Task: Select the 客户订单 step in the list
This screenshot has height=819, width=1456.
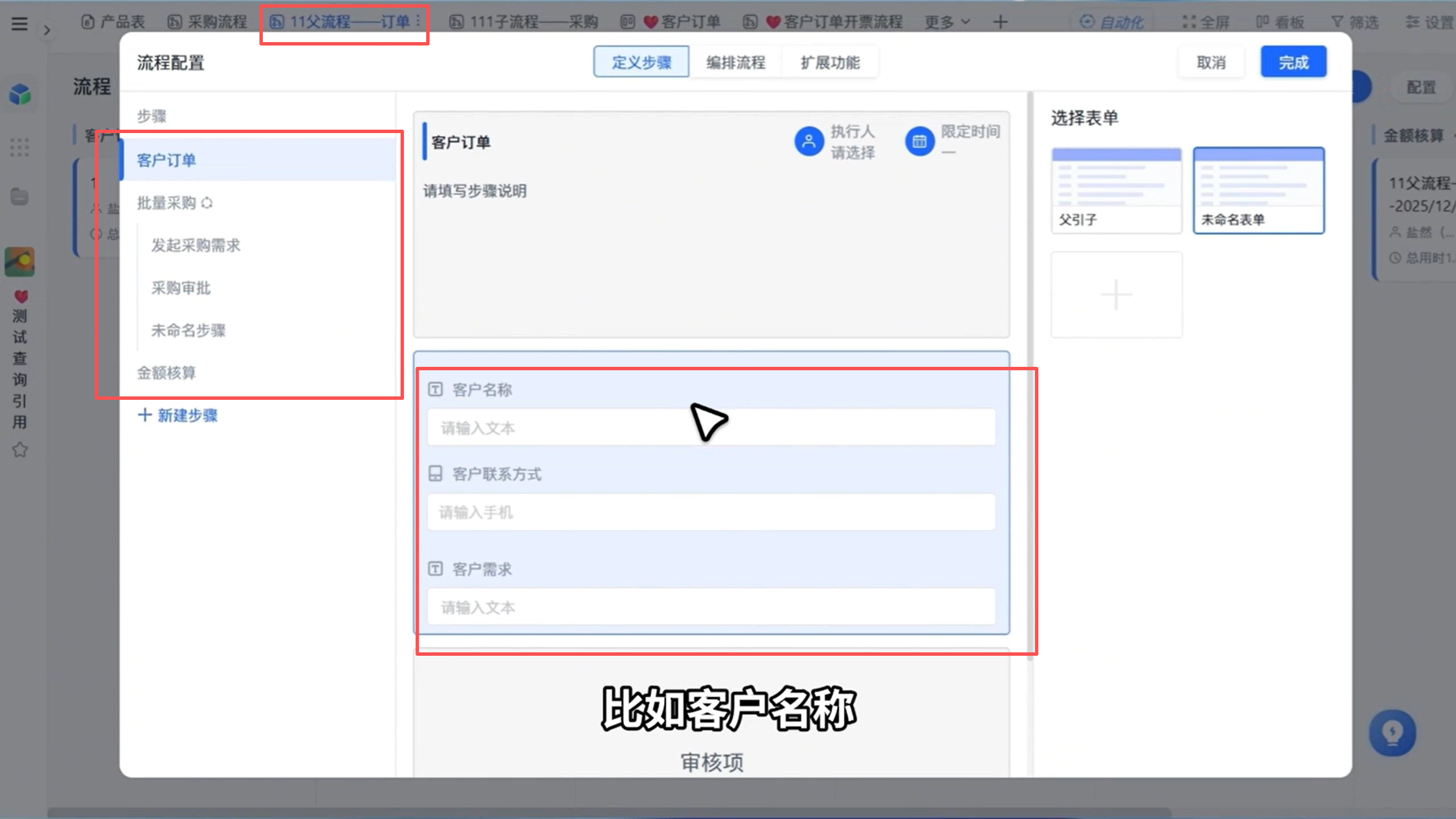Action: 258,160
